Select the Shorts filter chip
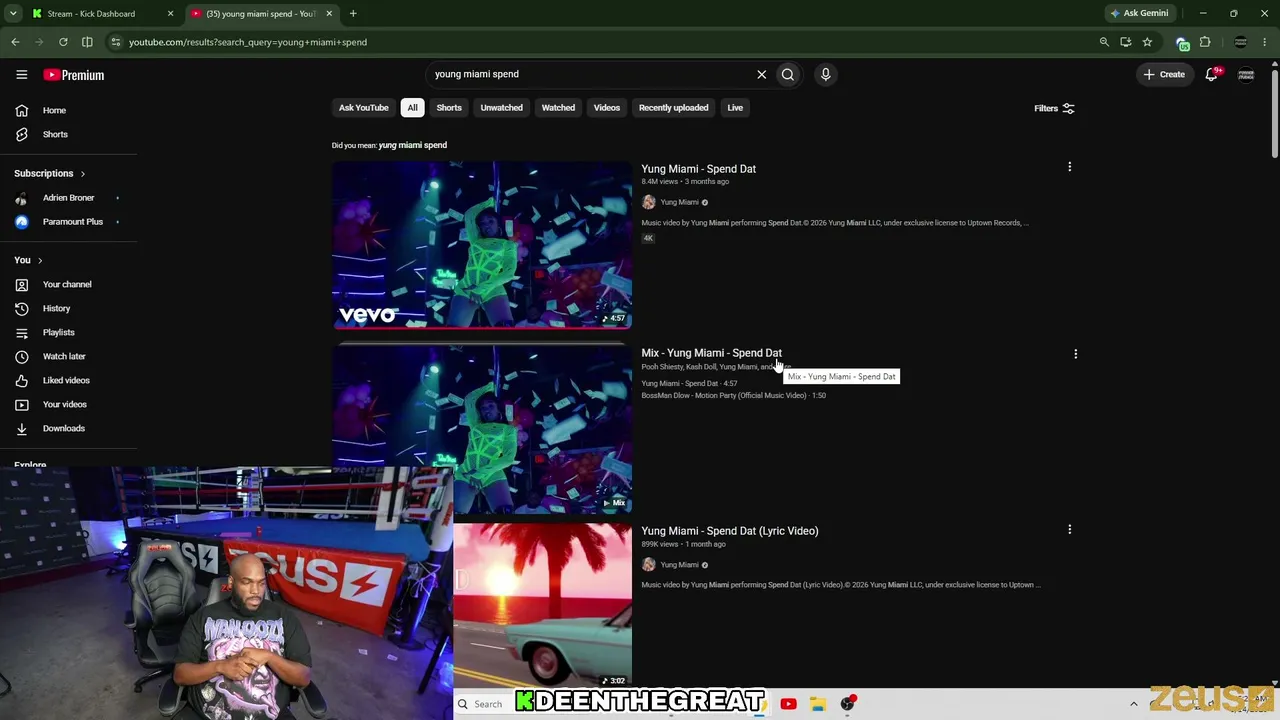 click(x=449, y=108)
